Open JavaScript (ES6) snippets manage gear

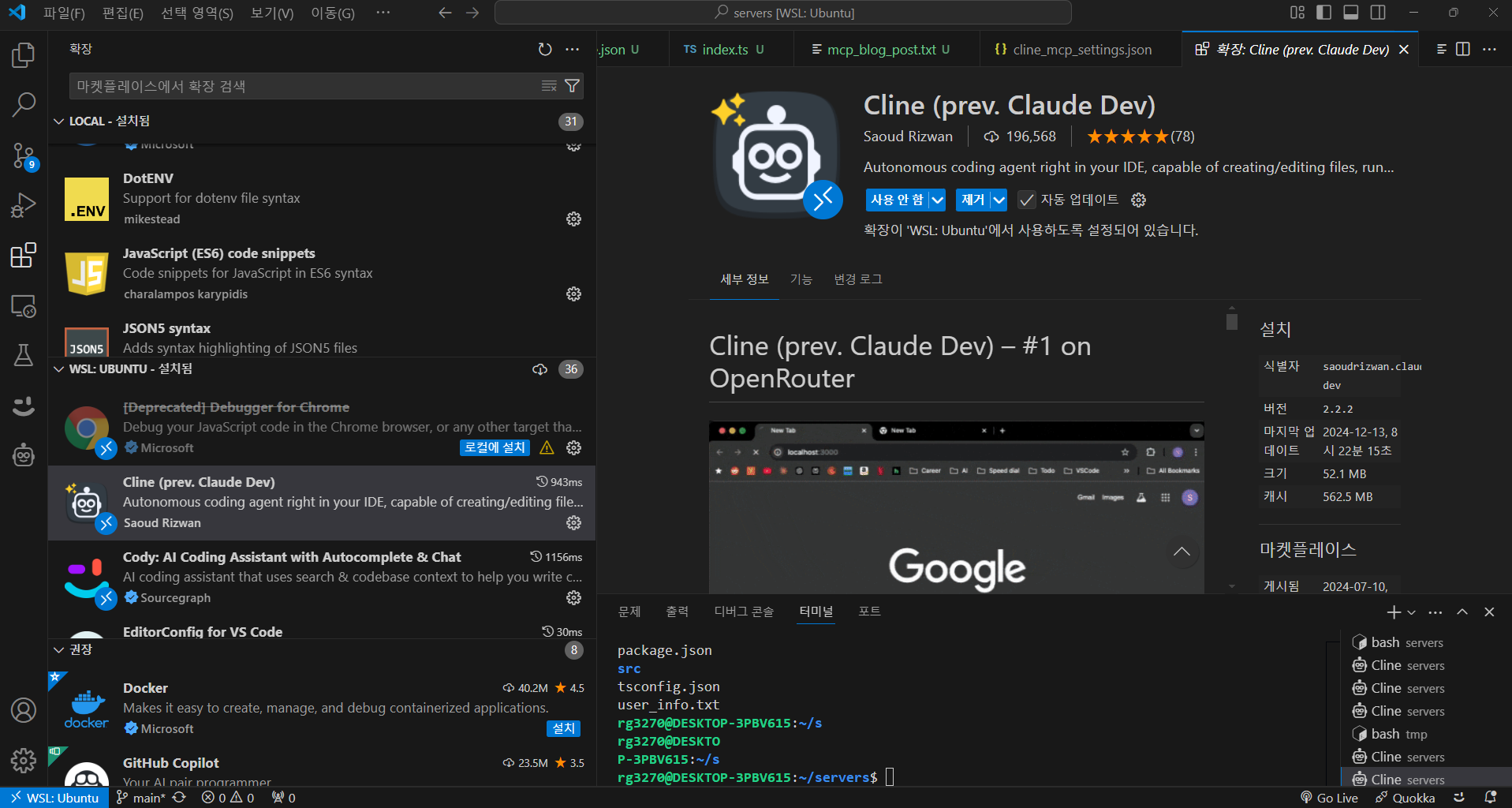click(x=574, y=294)
